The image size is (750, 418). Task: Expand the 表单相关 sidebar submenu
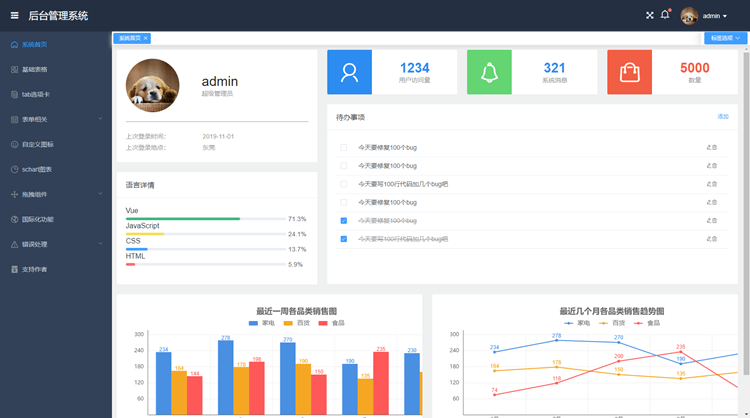pyautogui.click(x=55, y=120)
